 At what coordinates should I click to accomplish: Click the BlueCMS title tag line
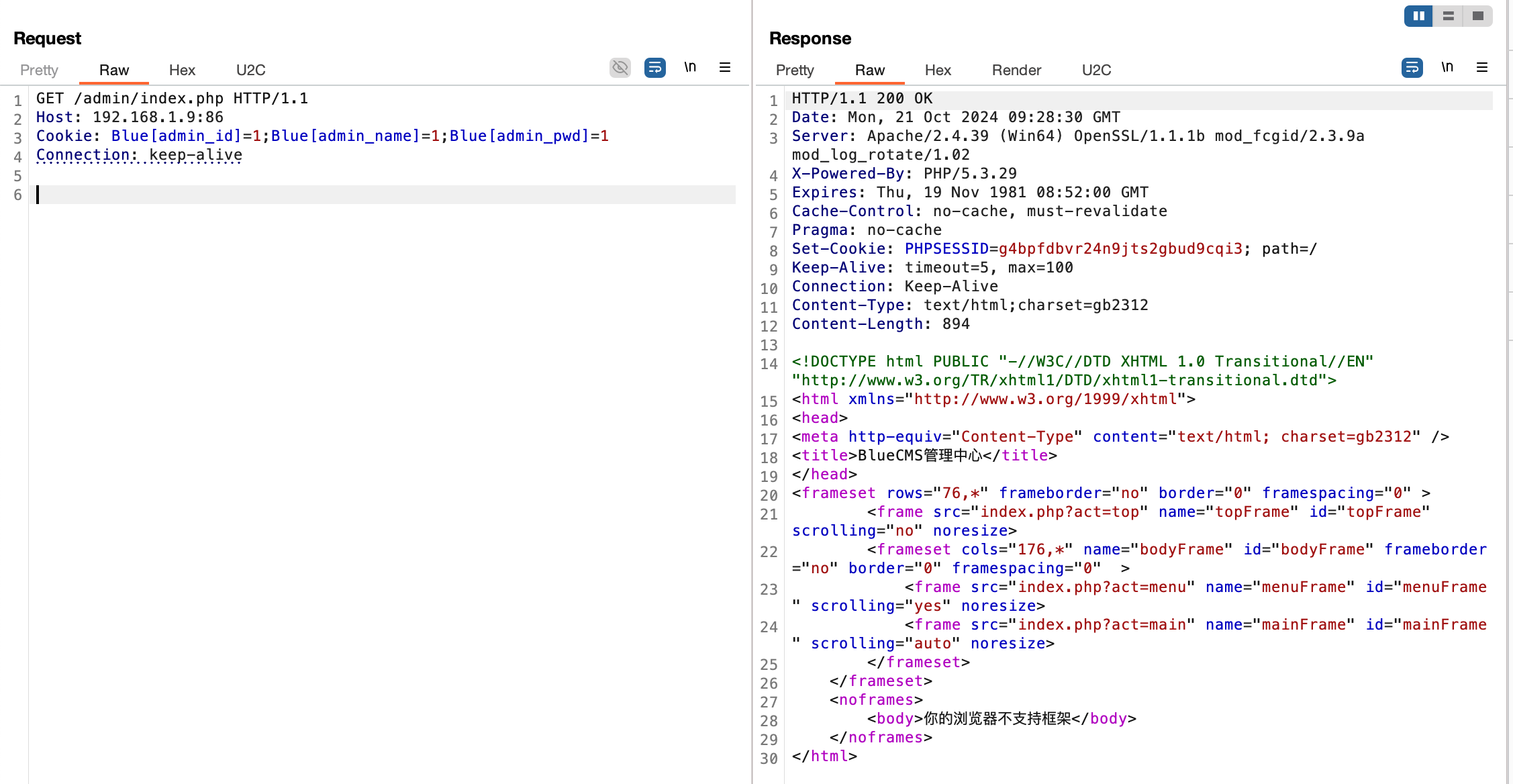924,455
